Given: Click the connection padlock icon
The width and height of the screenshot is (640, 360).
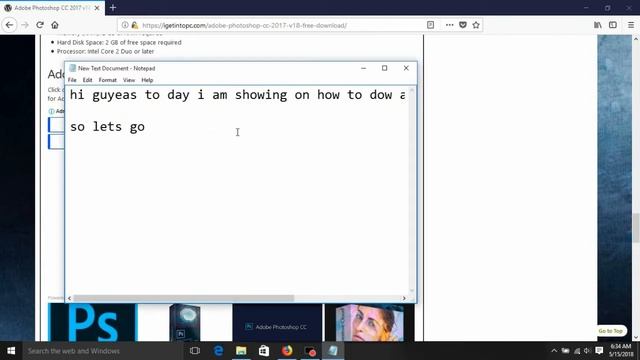Looking at the screenshot, I should point(135,25).
